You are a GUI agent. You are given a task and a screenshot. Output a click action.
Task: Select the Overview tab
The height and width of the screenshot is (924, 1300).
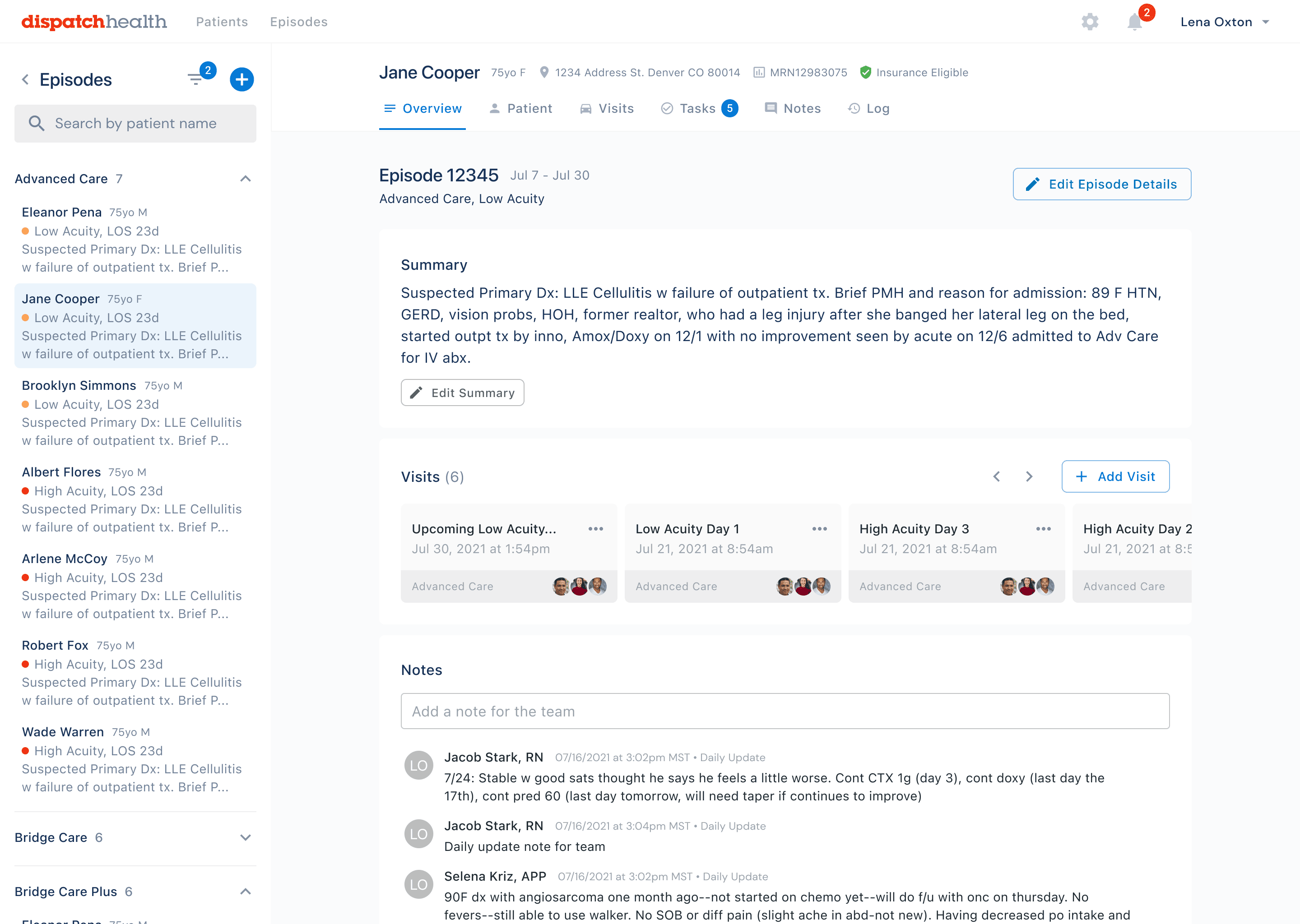[x=422, y=108]
